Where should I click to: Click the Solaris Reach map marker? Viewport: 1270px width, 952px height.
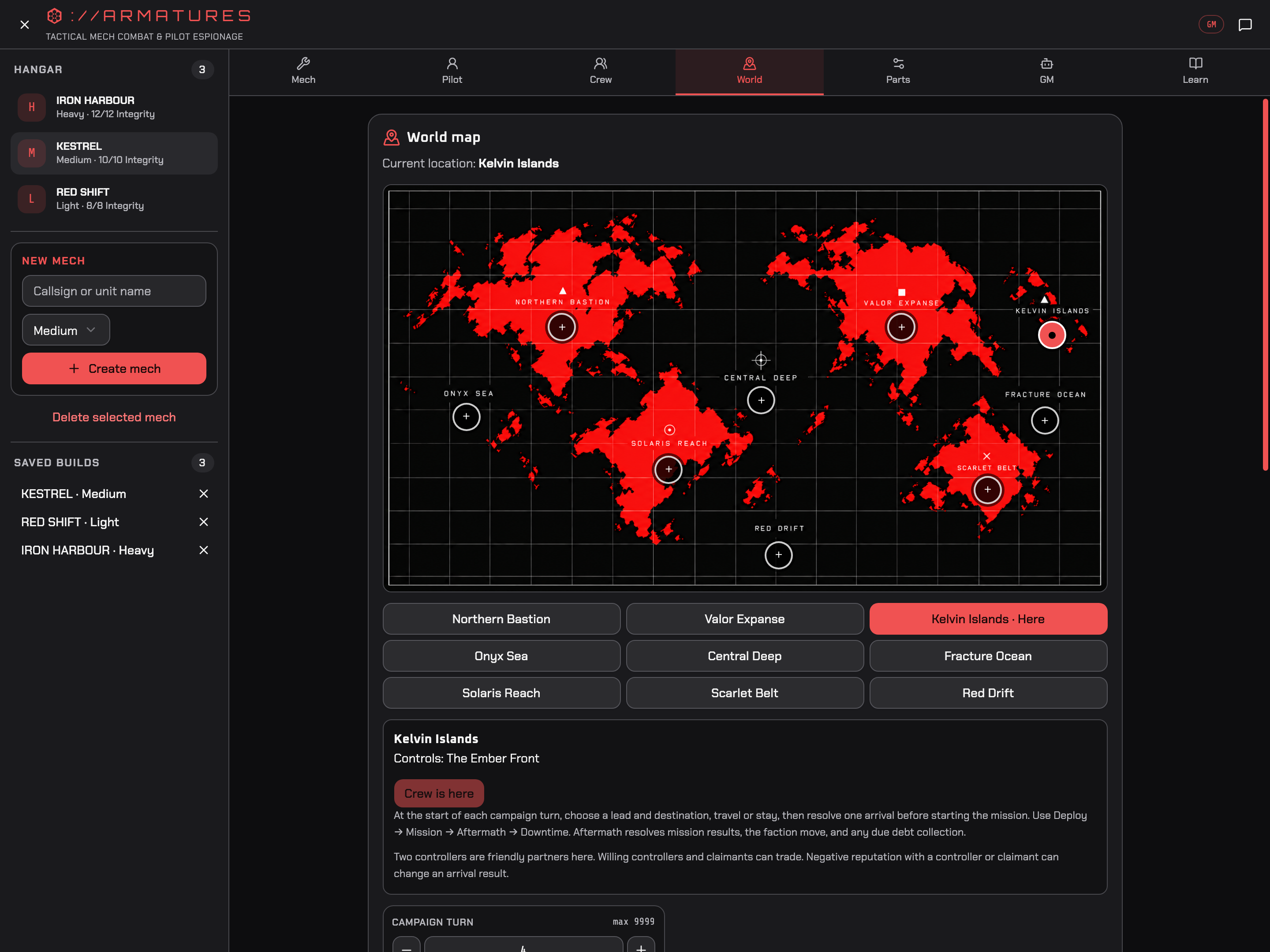[x=669, y=469]
